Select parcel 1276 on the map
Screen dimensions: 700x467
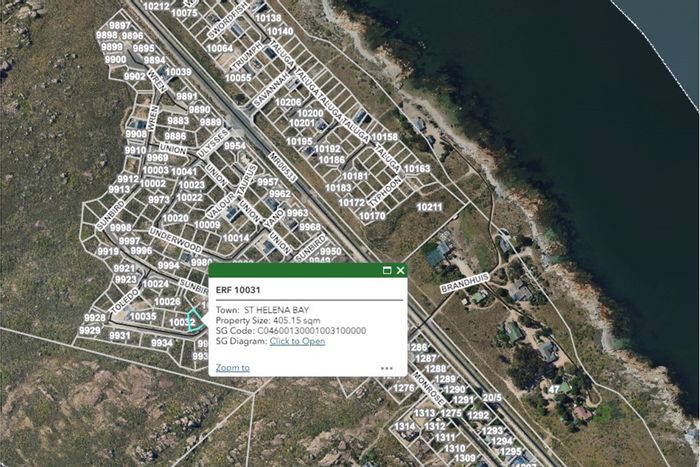tap(404, 388)
